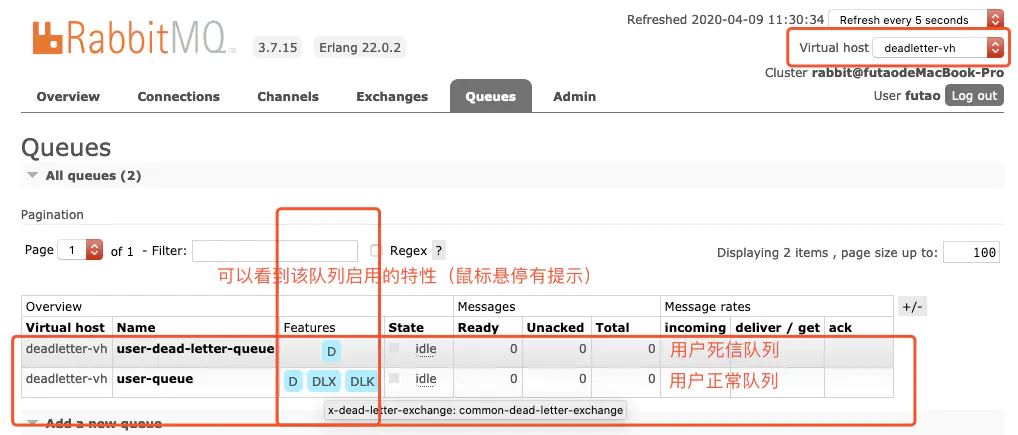Image resolution: width=1018 pixels, height=435 pixels.
Task: Click the +/- column toggle button
Action: [x=912, y=306]
